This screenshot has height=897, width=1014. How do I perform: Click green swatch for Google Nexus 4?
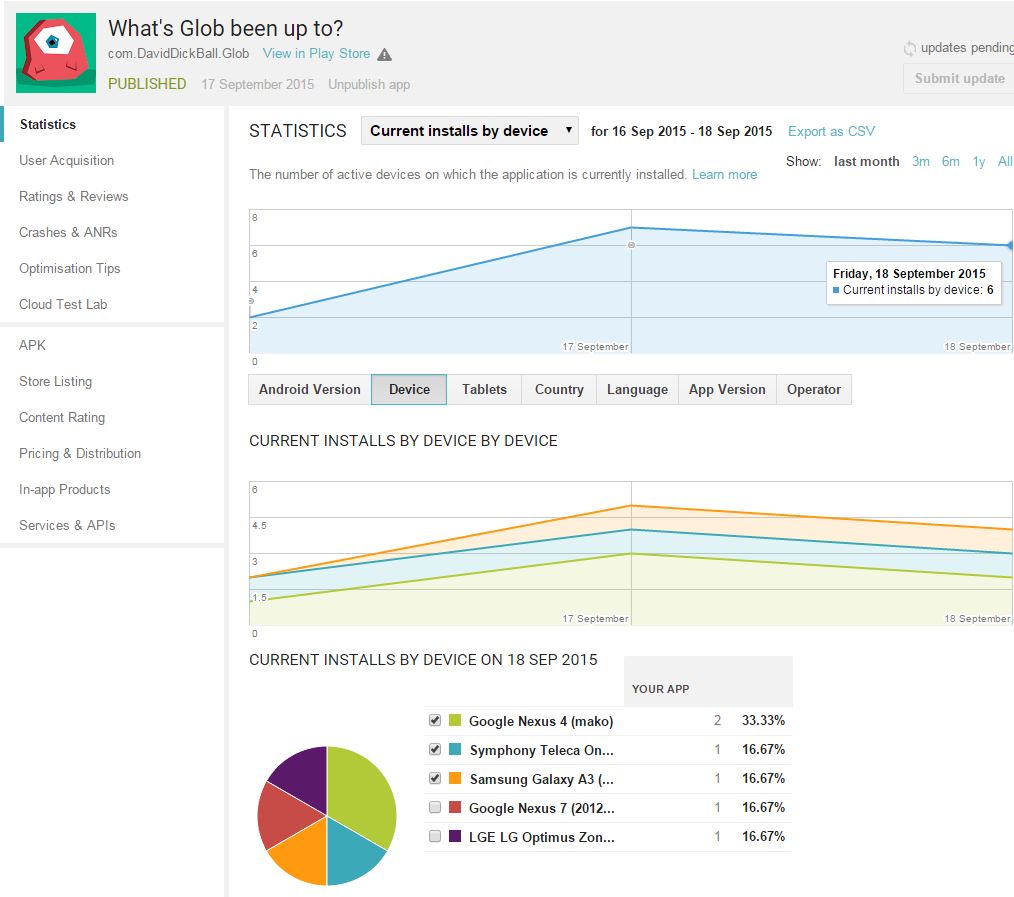(x=455, y=720)
